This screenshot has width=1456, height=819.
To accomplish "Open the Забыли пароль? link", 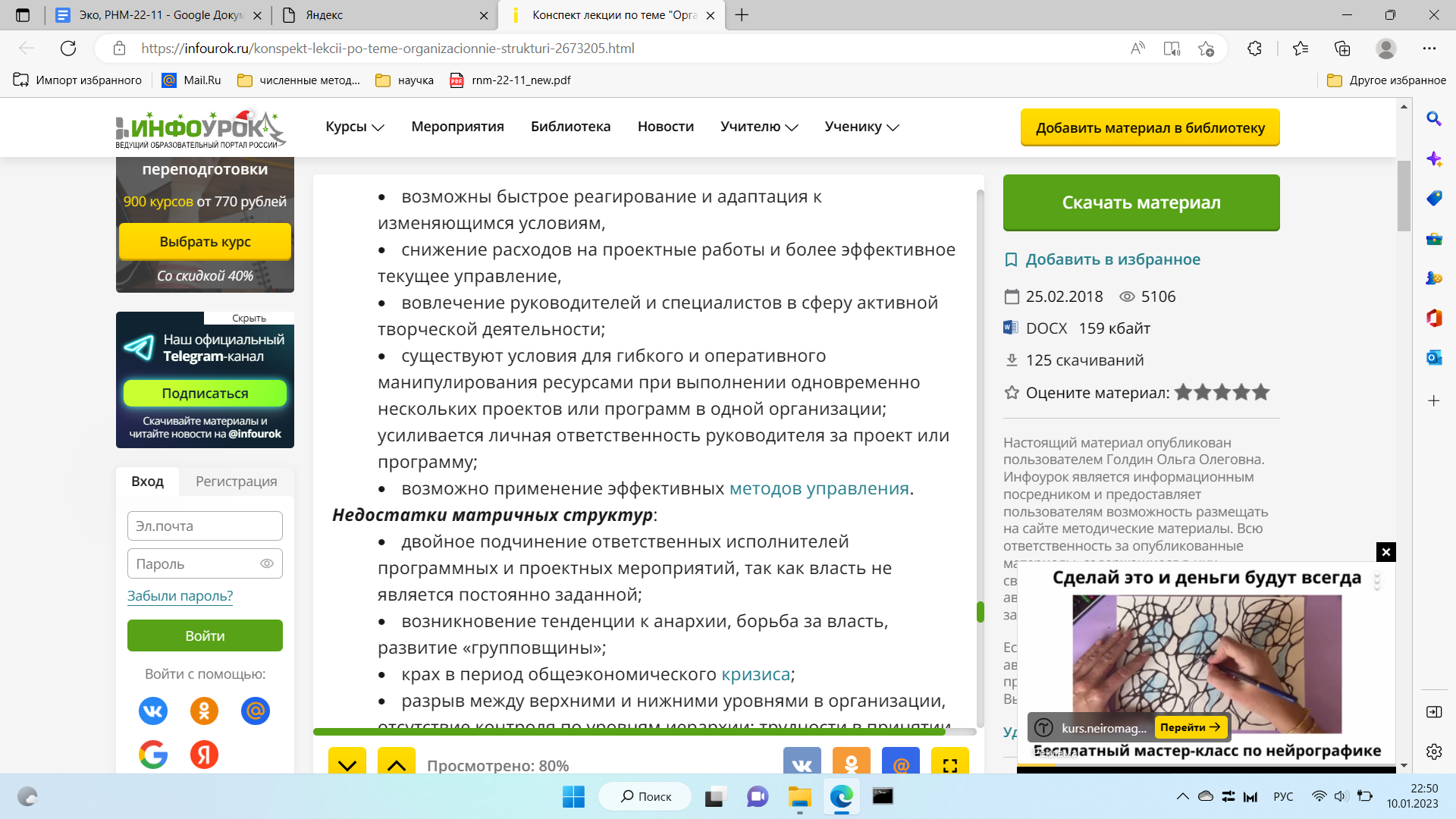I will coord(180,596).
